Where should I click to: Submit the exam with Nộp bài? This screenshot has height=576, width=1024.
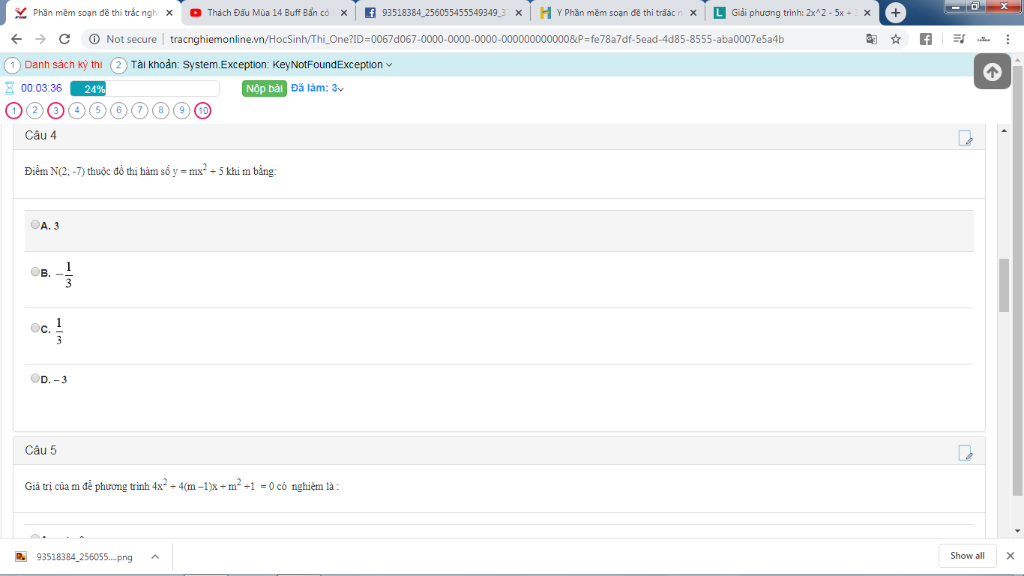264,88
